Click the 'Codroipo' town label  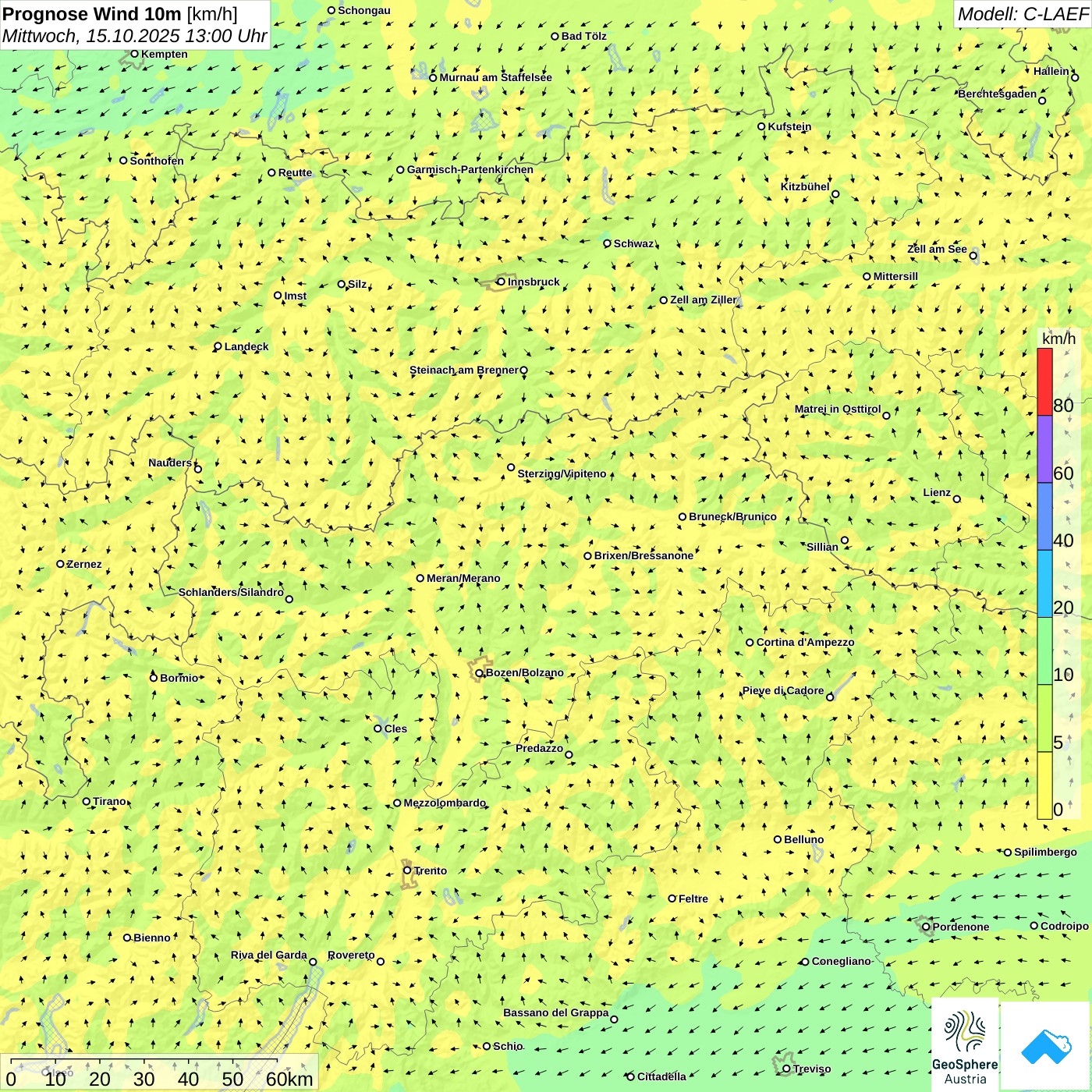(1065, 926)
